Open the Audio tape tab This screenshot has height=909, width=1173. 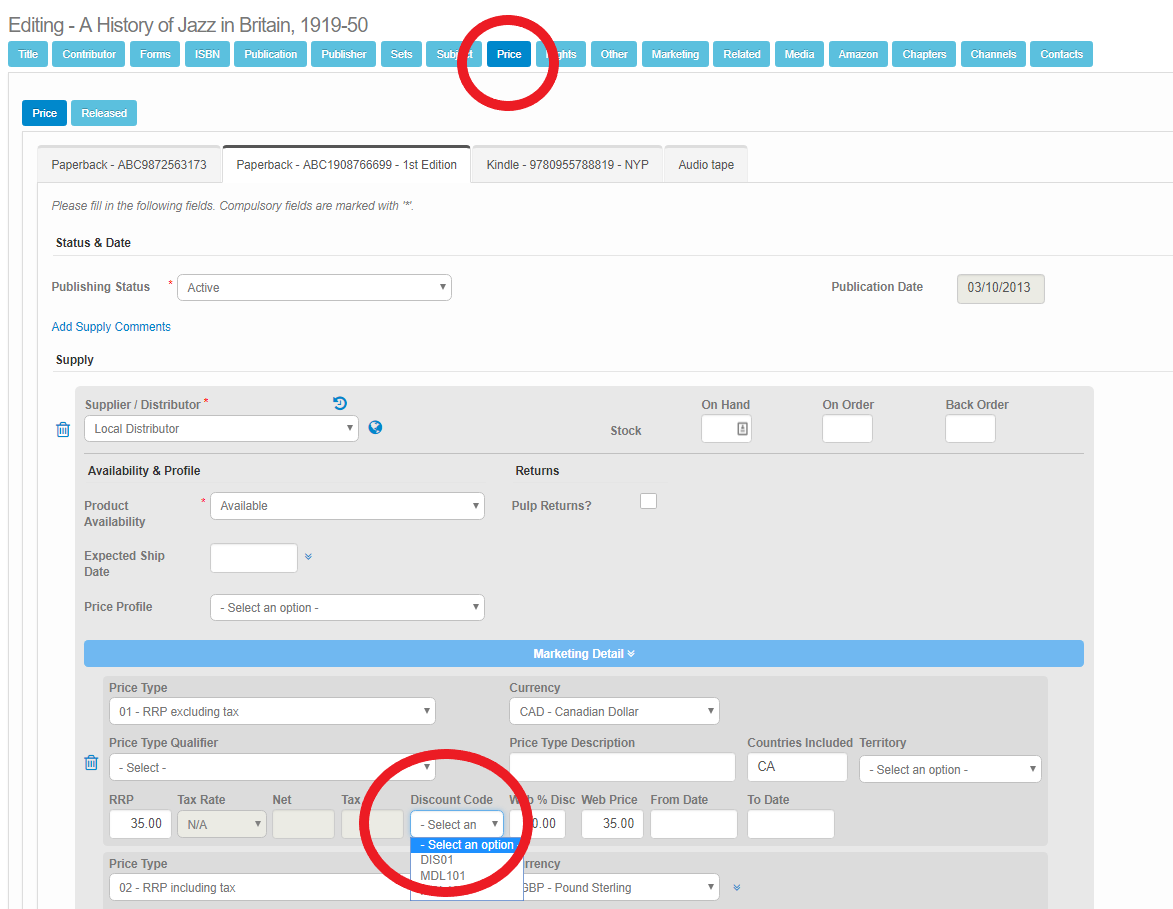[705, 165]
